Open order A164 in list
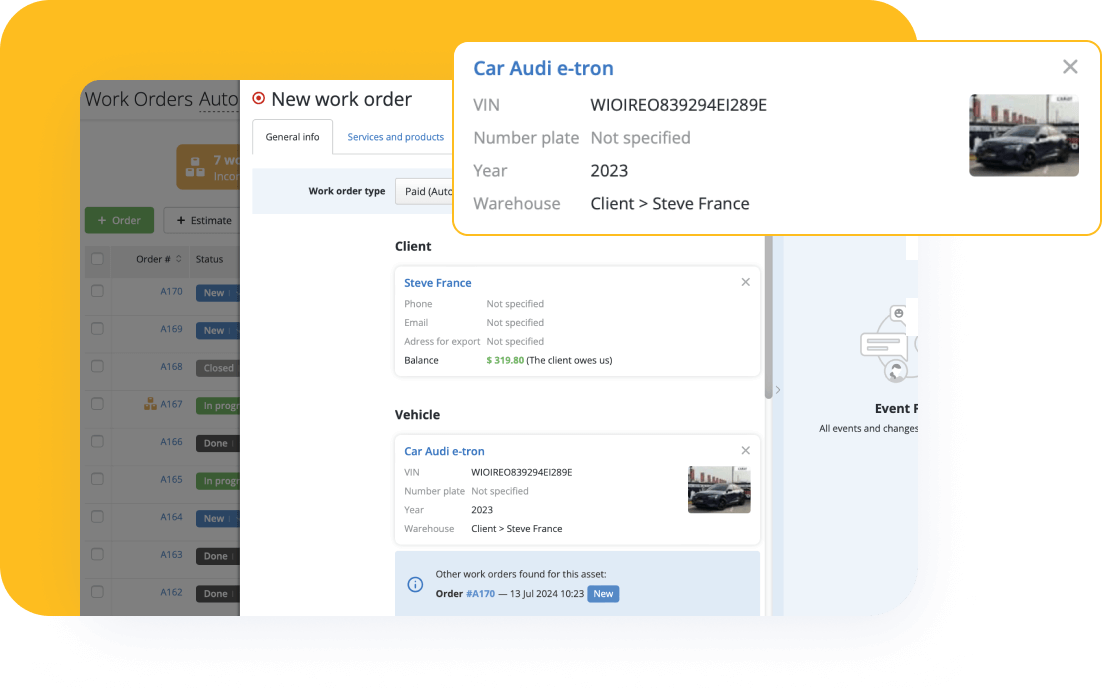This screenshot has height=688, width=1102. (171, 517)
